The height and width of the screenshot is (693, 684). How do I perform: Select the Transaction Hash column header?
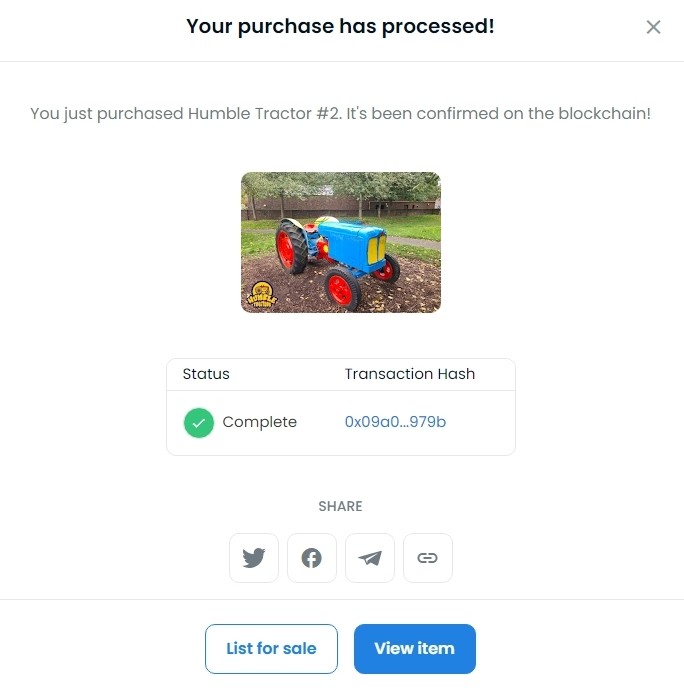[x=410, y=374]
